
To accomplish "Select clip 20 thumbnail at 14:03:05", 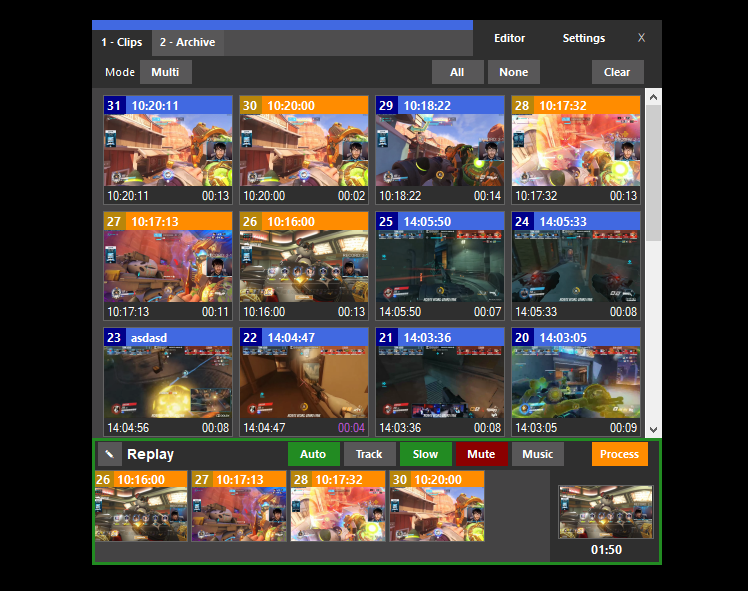I will point(576,382).
